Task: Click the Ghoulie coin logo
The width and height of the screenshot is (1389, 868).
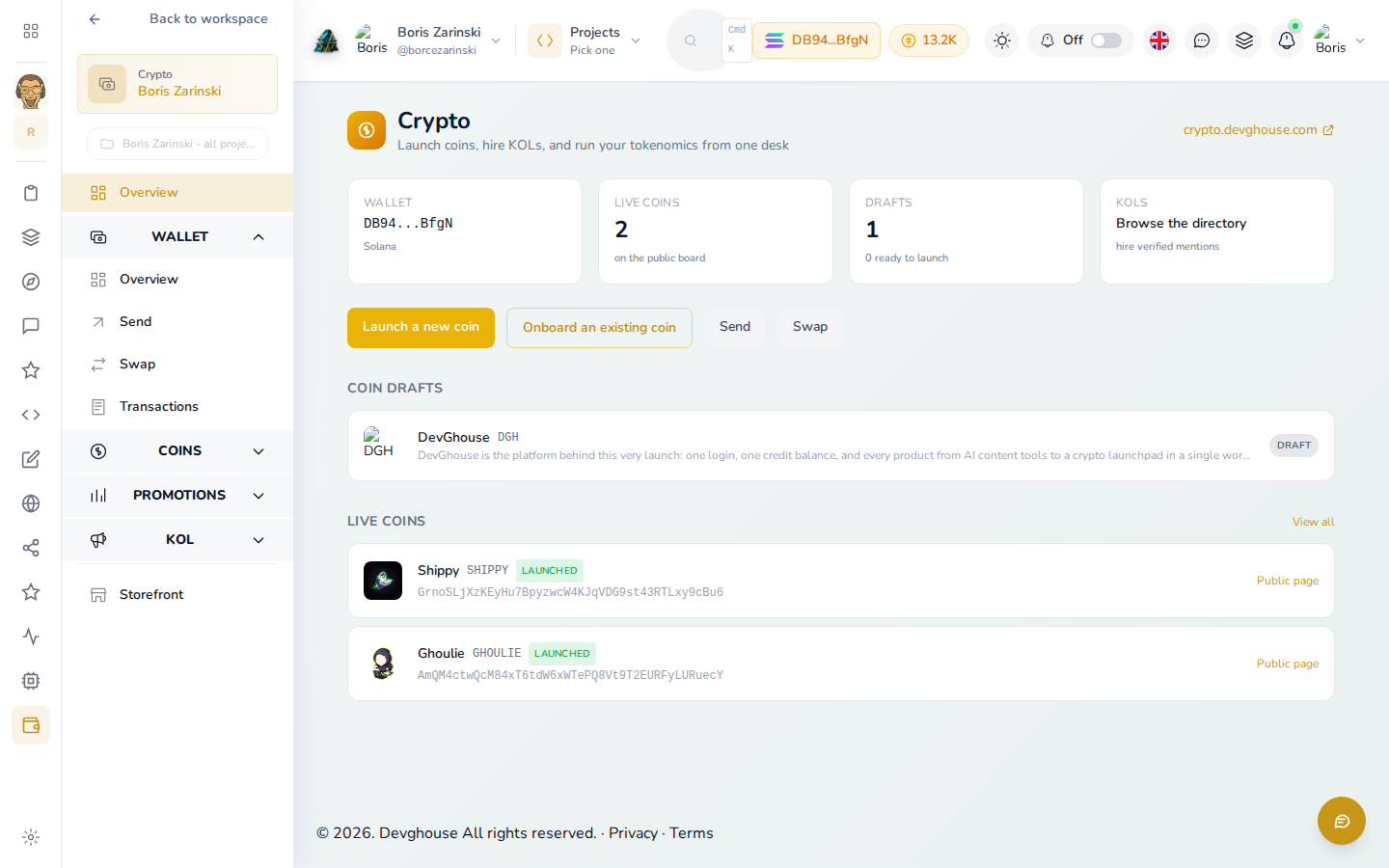Action: (x=383, y=664)
